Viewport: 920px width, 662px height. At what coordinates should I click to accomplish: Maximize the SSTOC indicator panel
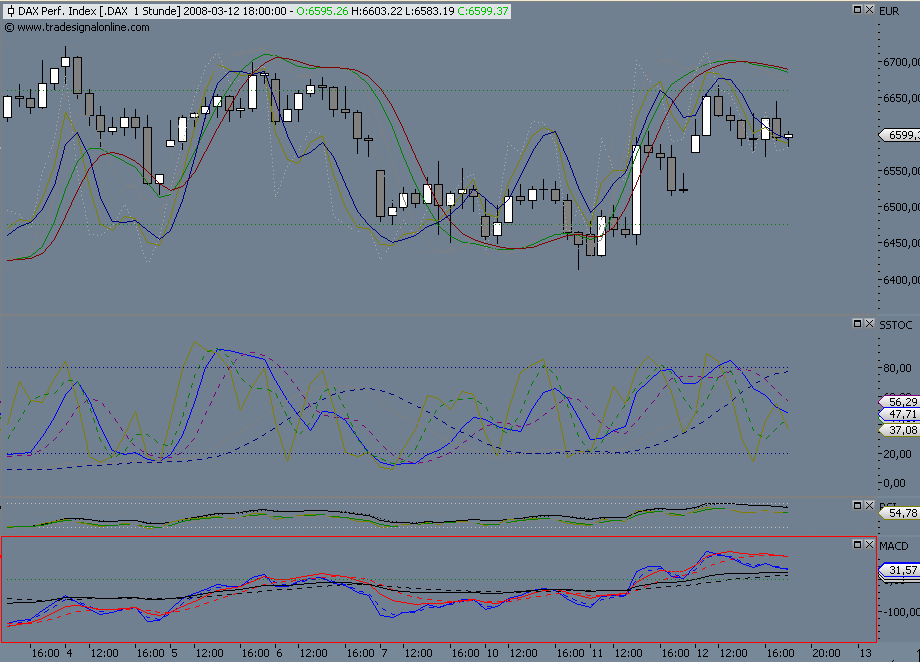coord(857,323)
